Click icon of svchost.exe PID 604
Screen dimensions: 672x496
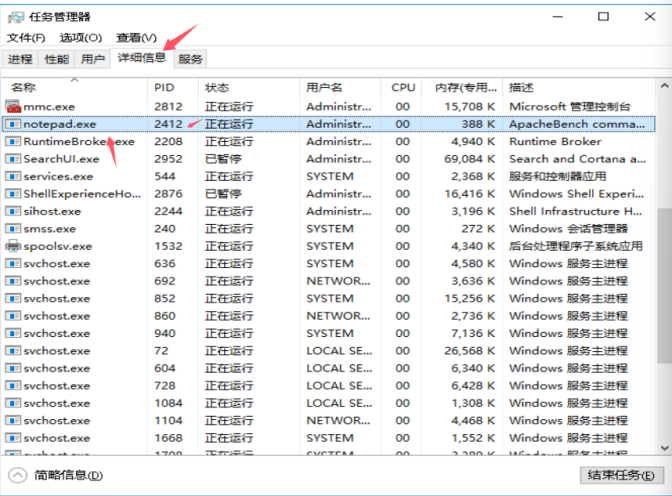13,368
